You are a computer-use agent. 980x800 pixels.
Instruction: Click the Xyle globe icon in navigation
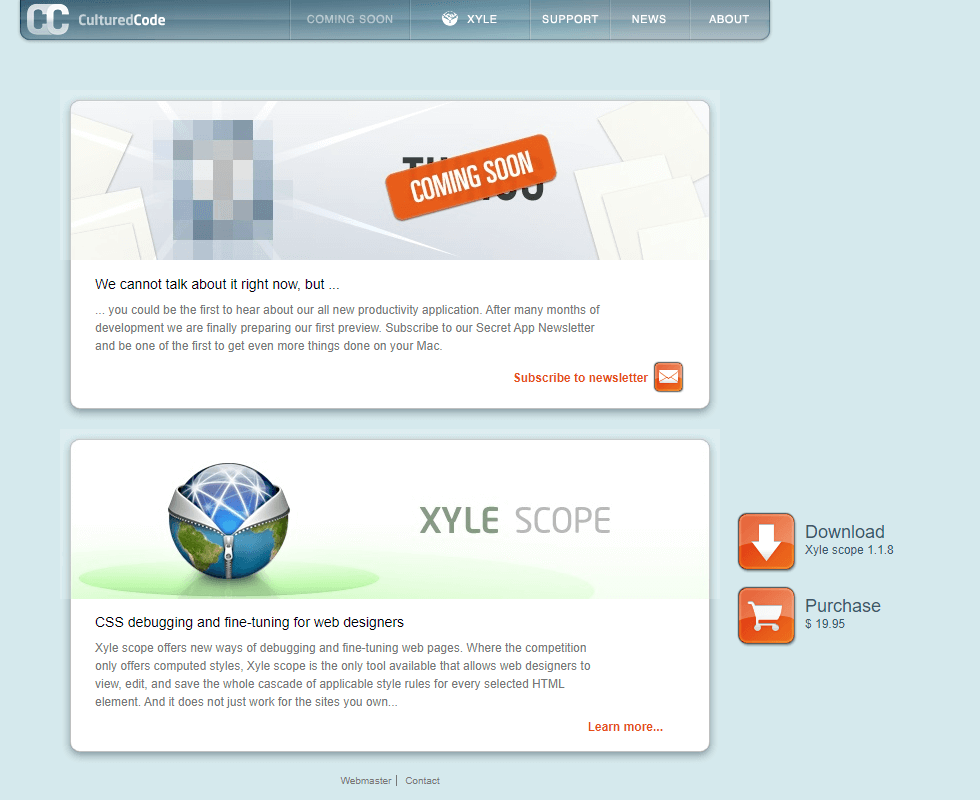pyautogui.click(x=449, y=19)
